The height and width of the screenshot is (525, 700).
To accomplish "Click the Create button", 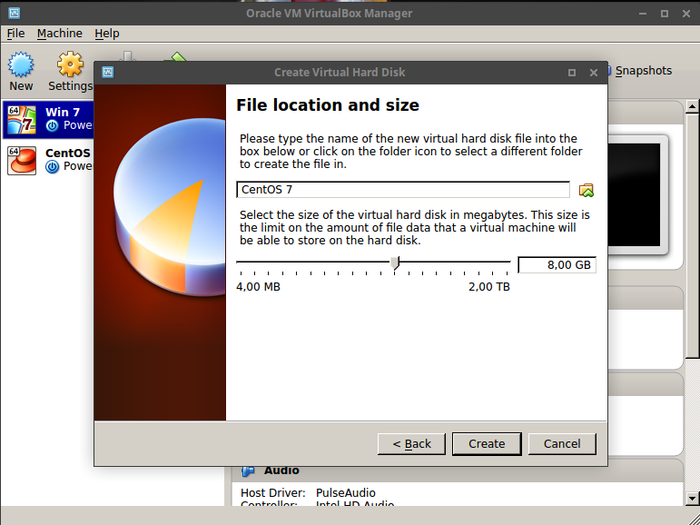I will (x=487, y=444).
